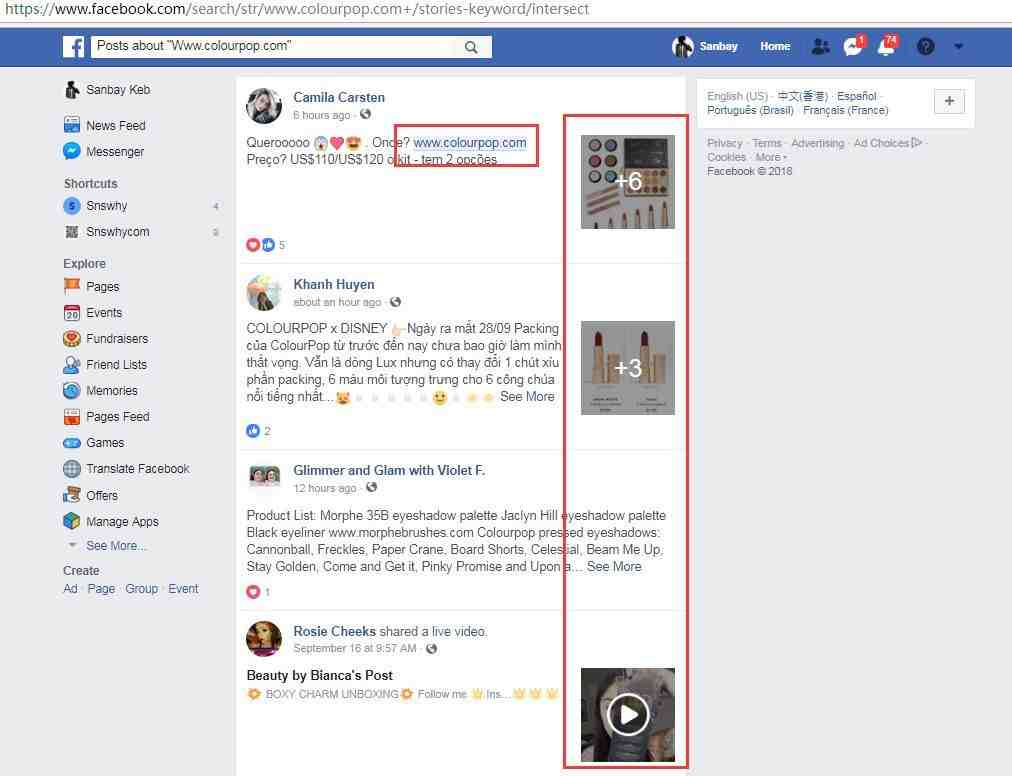The width and height of the screenshot is (1012, 776).
Task: Click the Friend Lists icon
Action: tap(72, 365)
